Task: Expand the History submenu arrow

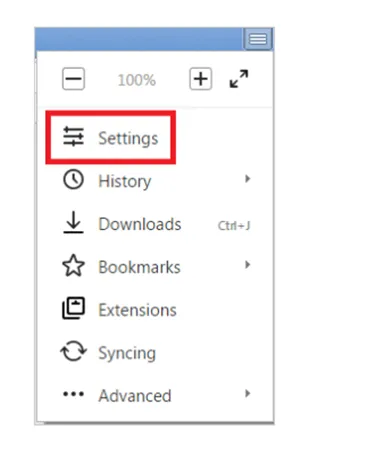Action: tap(247, 179)
